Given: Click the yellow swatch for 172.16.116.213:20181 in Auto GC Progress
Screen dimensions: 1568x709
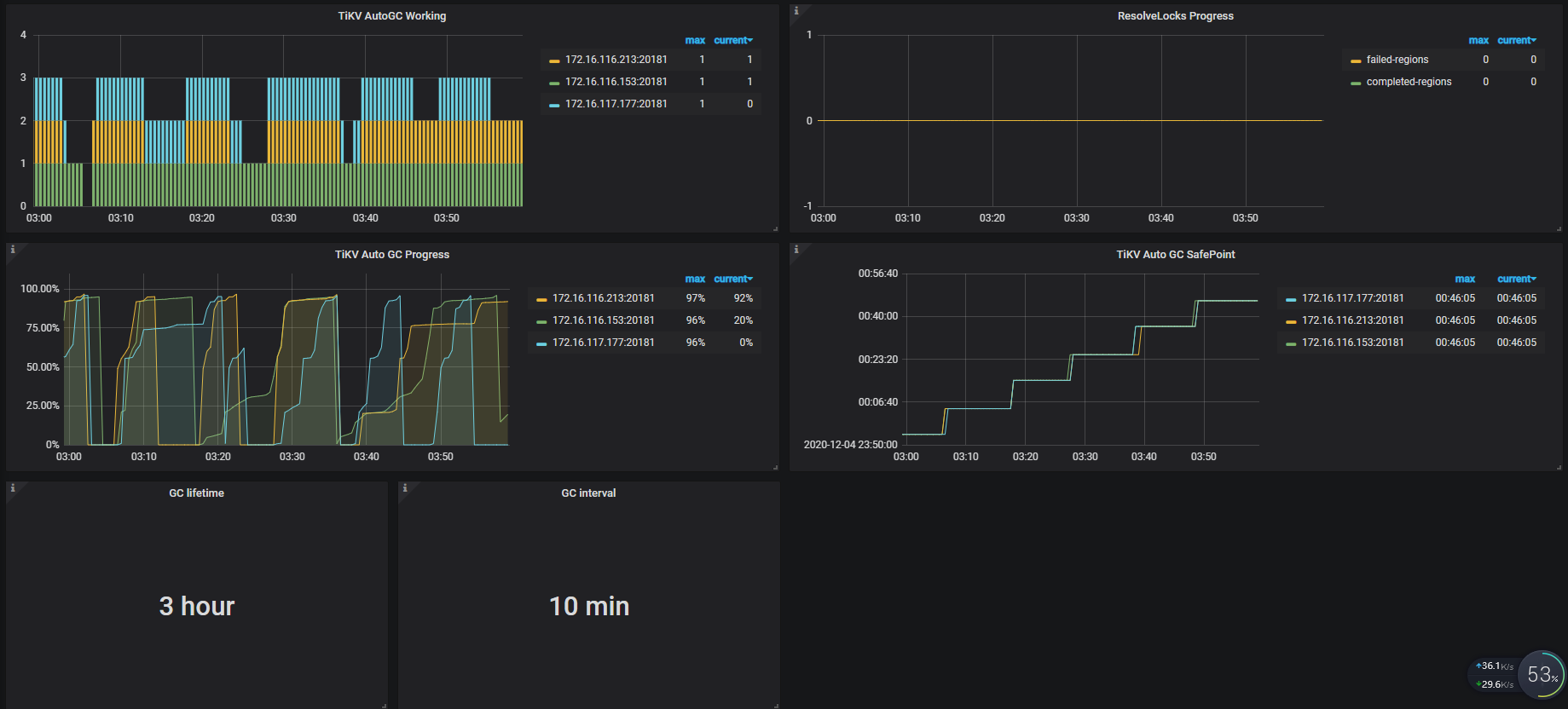Looking at the screenshot, I should pos(541,299).
